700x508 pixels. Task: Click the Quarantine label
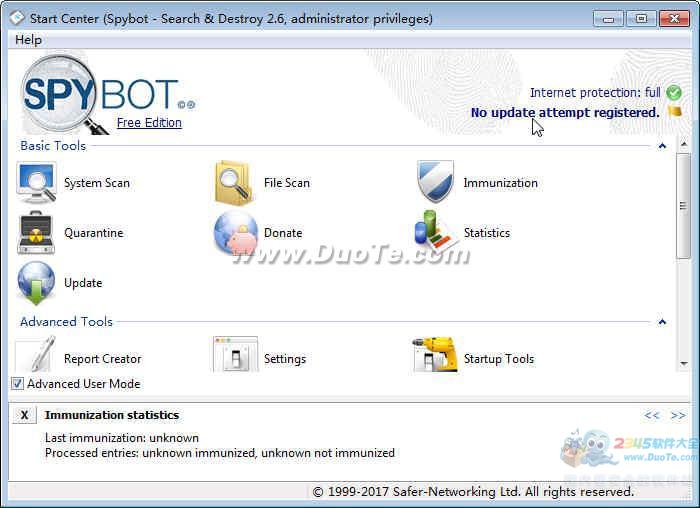[x=94, y=233]
